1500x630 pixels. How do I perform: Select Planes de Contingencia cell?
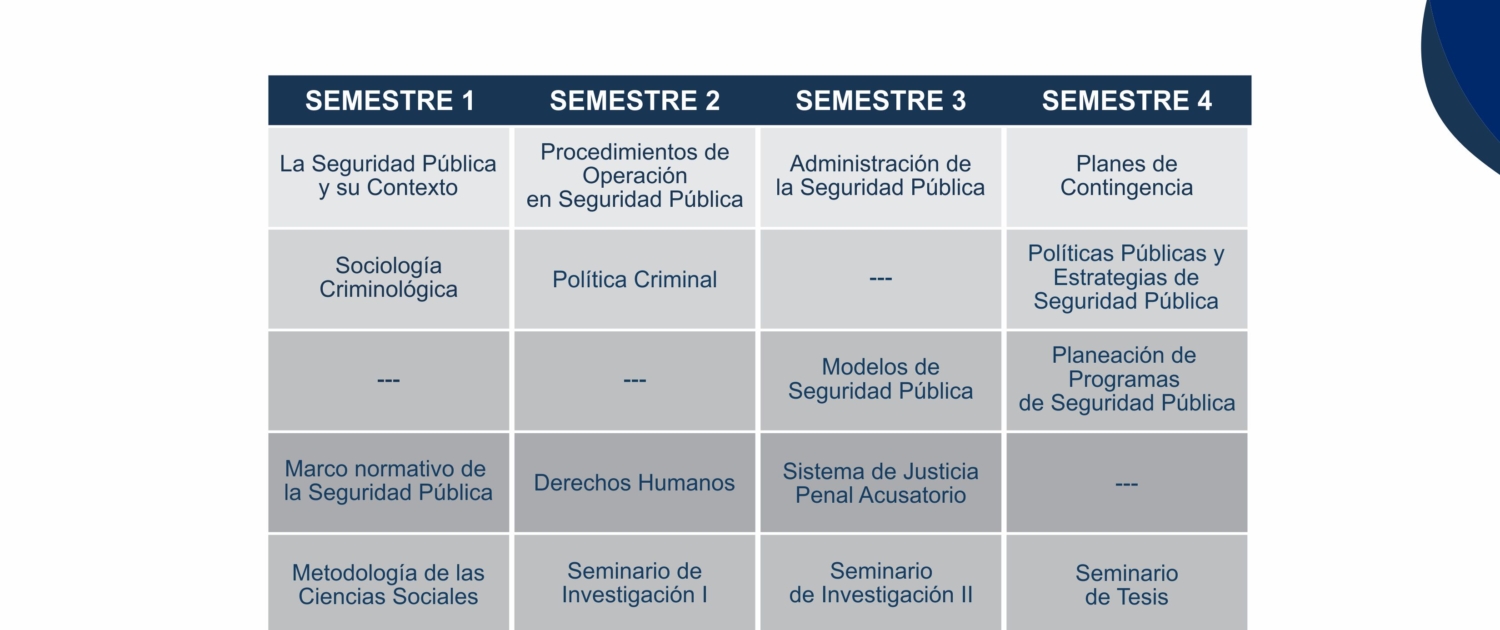click(x=1127, y=177)
